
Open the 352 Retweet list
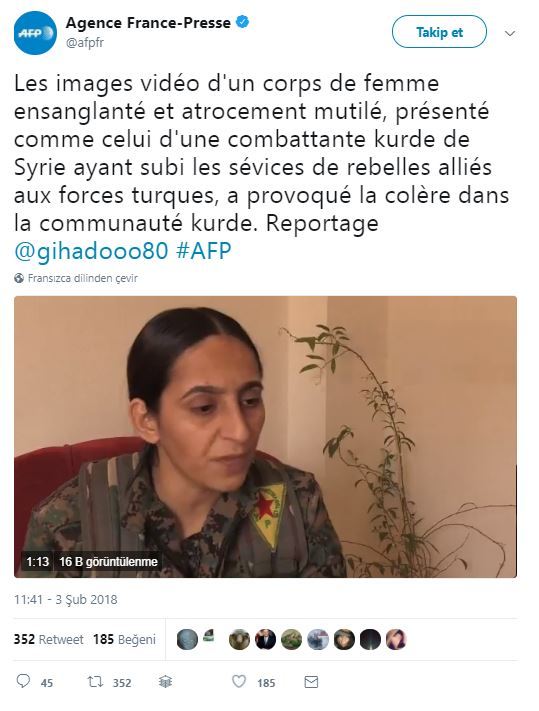(x=49, y=639)
